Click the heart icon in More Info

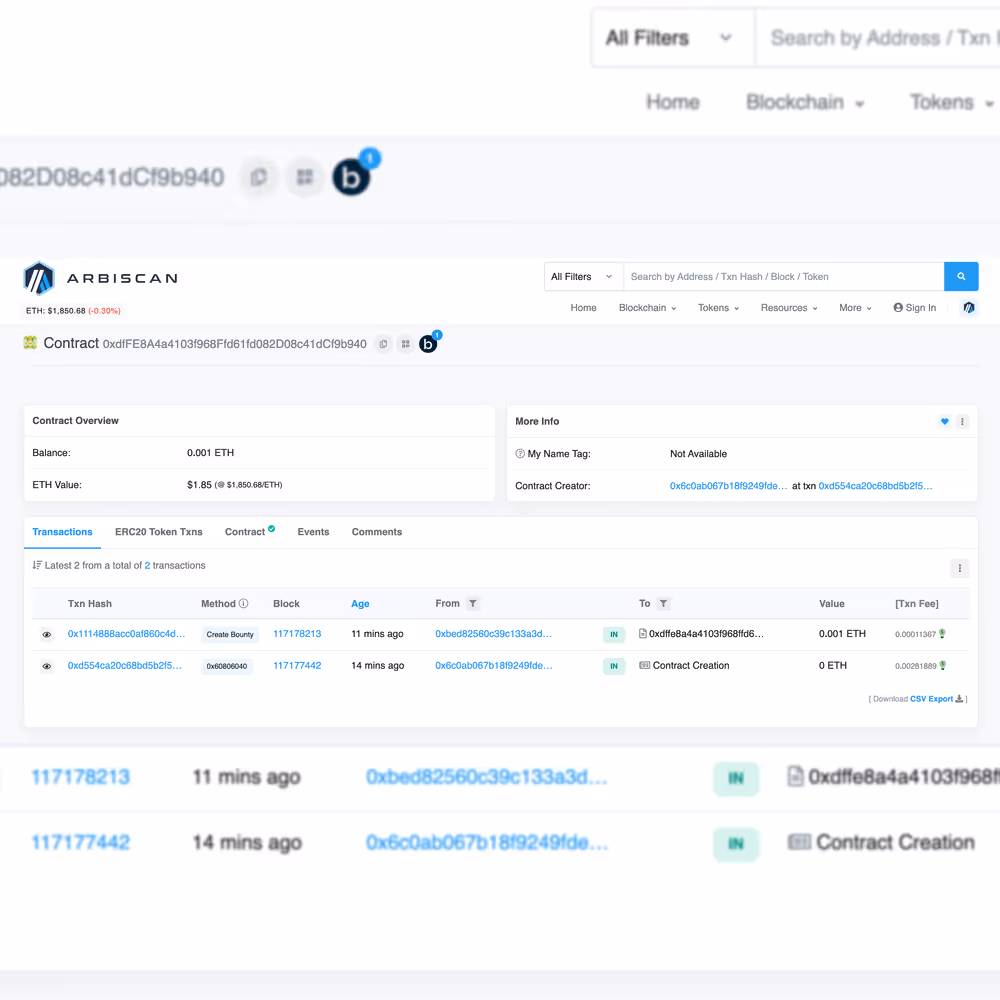tap(944, 422)
